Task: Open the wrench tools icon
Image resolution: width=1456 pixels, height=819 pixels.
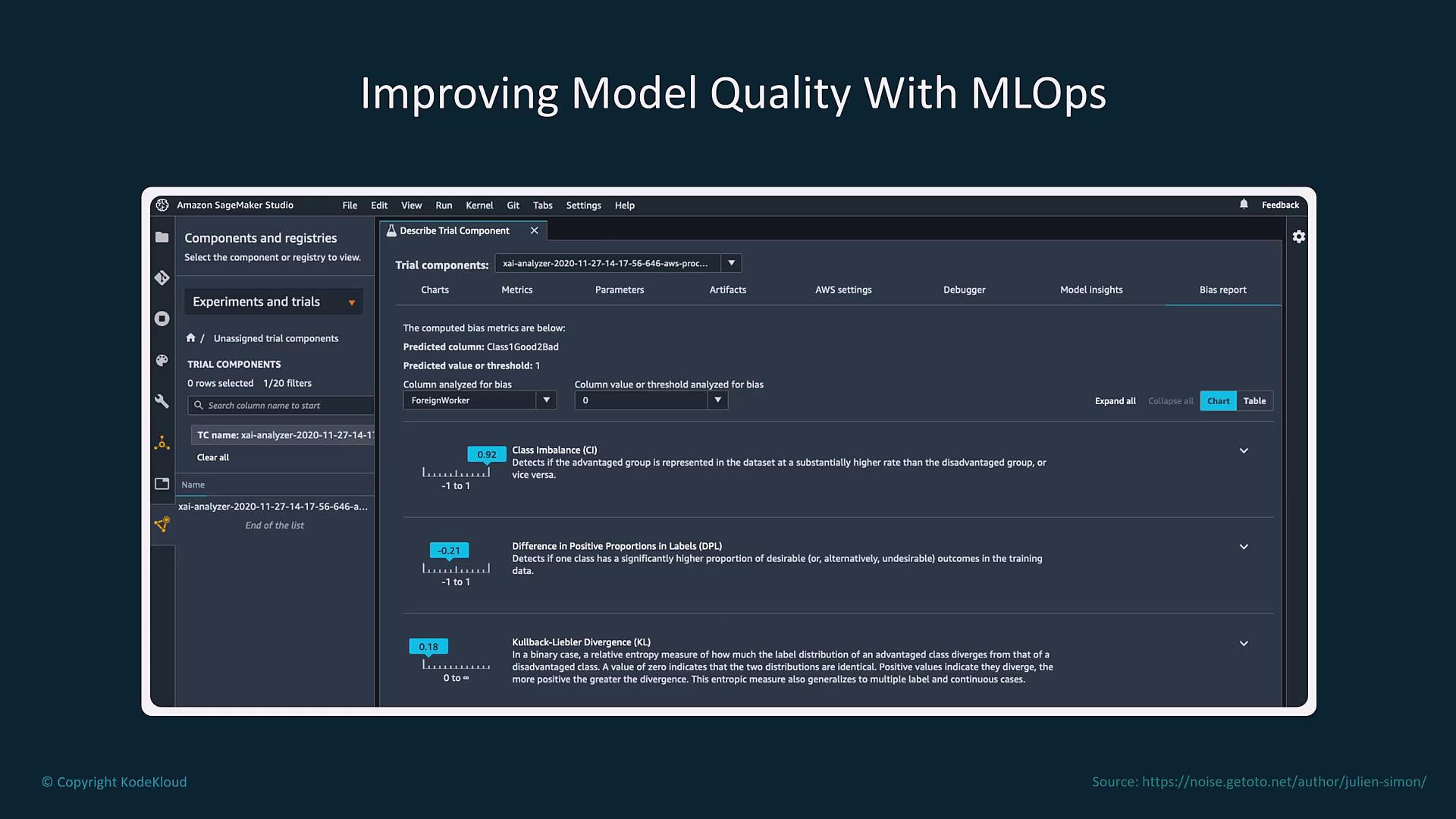Action: [162, 401]
